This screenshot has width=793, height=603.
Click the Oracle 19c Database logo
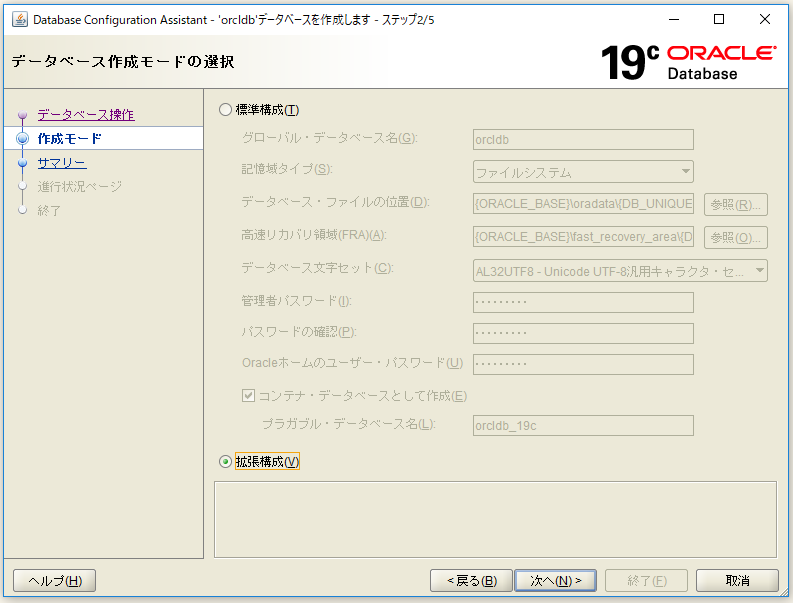tap(688, 63)
